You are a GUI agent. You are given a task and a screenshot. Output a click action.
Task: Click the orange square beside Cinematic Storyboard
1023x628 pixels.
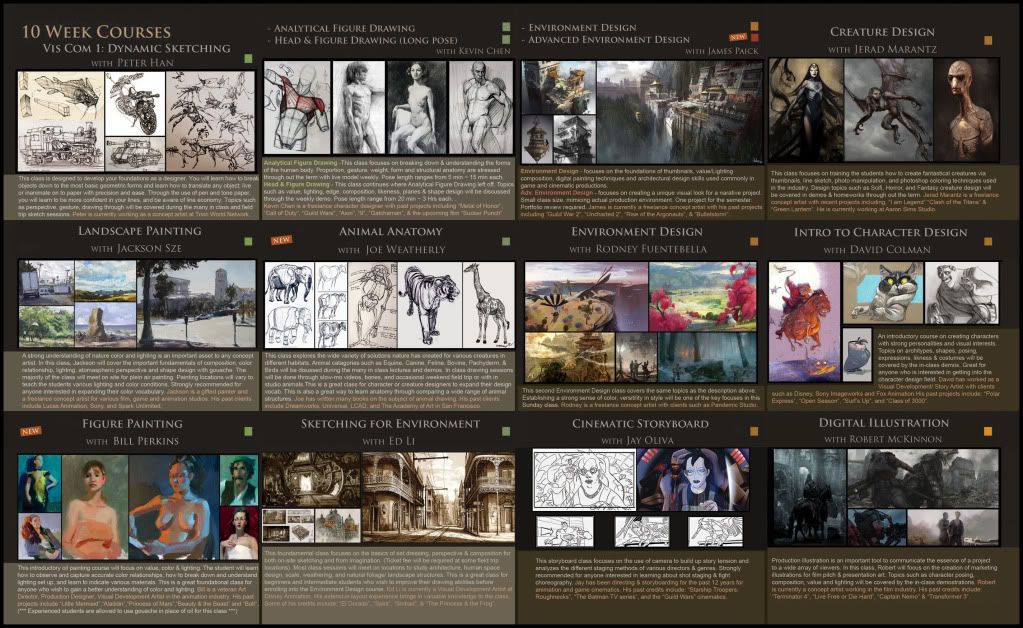pos(754,431)
